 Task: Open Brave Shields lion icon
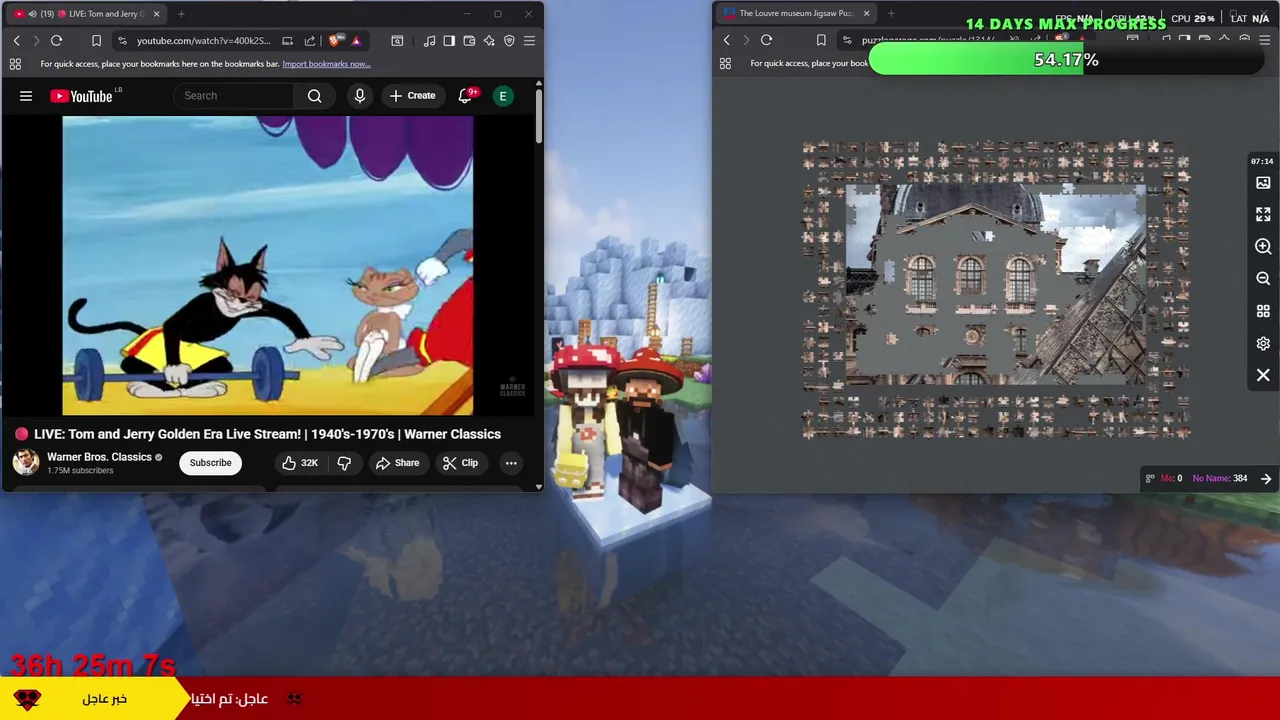[335, 41]
